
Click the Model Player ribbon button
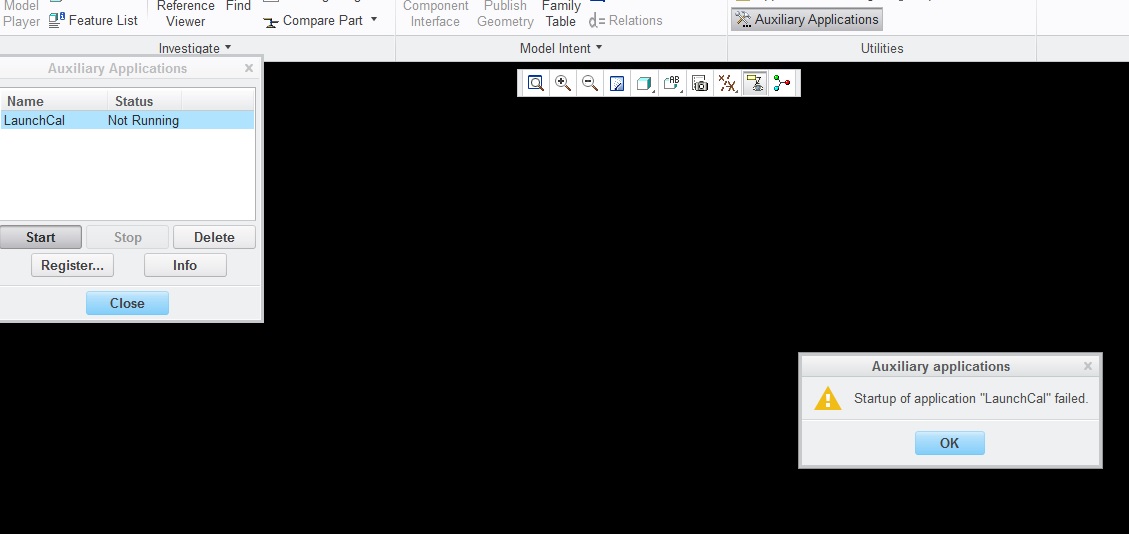click(x=21, y=14)
